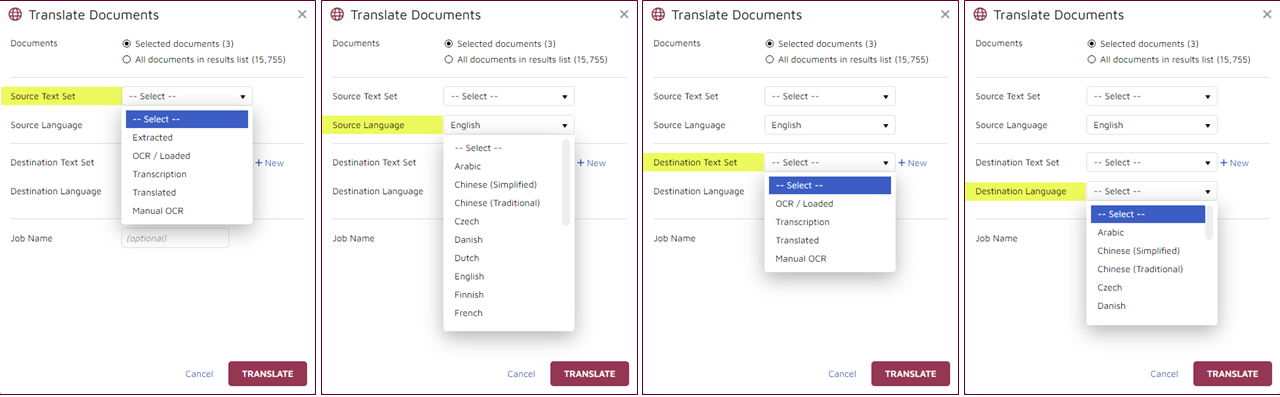This screenshot has height=397, width=1280.
Task: Click the optional Job Name input field
Action: pyautogui.click(x=175, y=238)
